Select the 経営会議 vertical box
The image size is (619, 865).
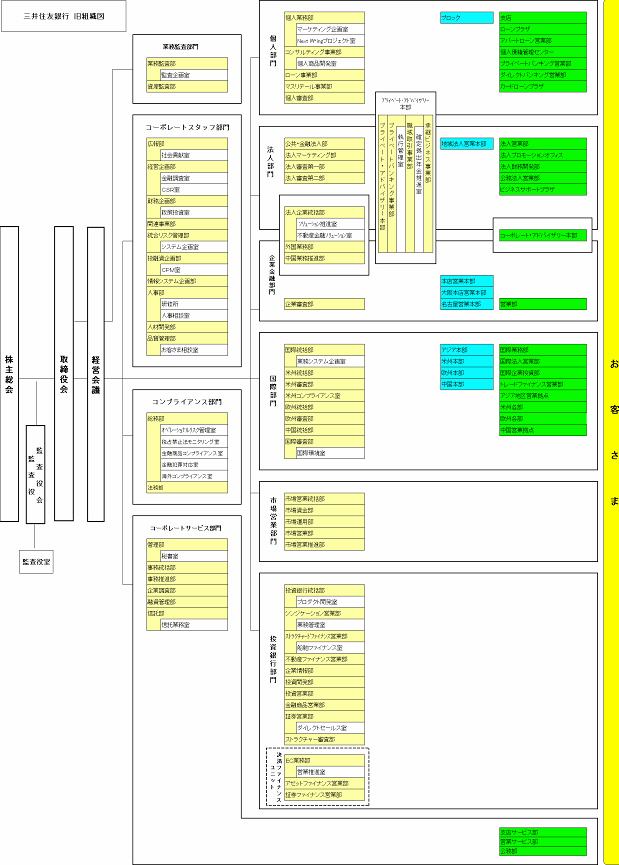[x=95, y=374]
